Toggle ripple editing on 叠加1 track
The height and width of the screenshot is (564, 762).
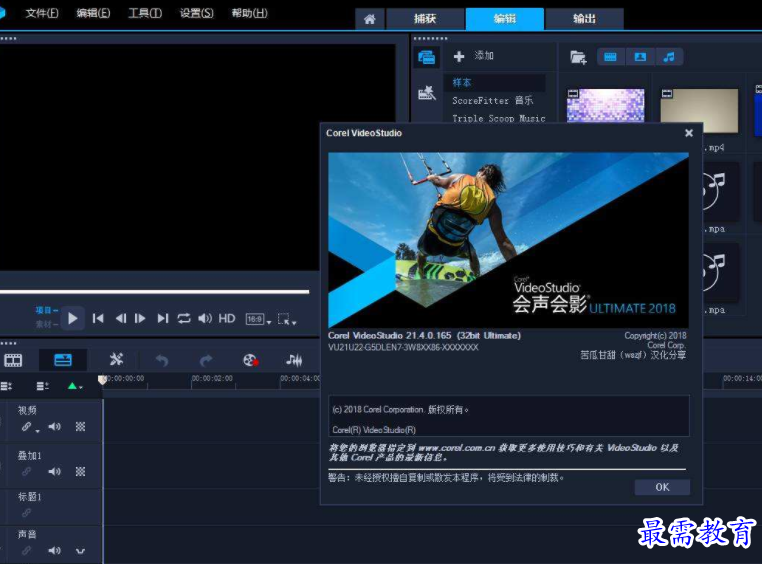(x=27, y=472)
